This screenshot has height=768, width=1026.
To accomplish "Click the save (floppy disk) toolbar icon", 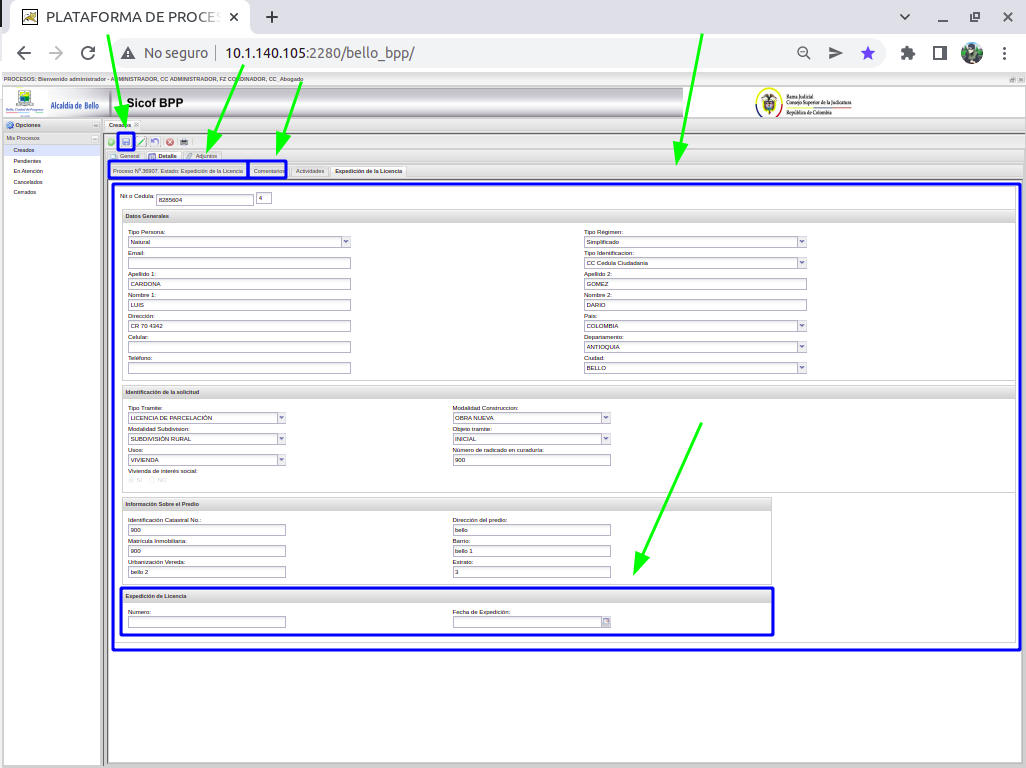I will point(126,142).
